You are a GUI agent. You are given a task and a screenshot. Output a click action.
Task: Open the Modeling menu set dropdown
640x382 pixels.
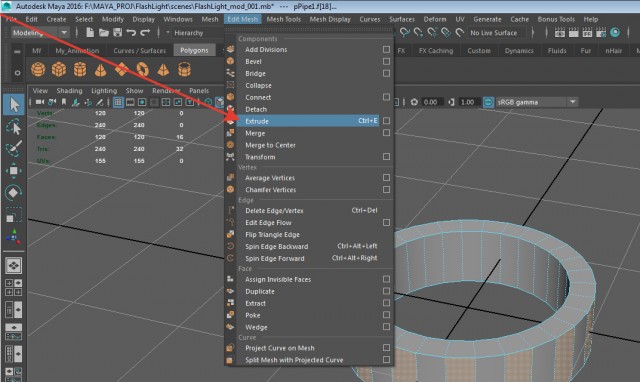point(39,33)
